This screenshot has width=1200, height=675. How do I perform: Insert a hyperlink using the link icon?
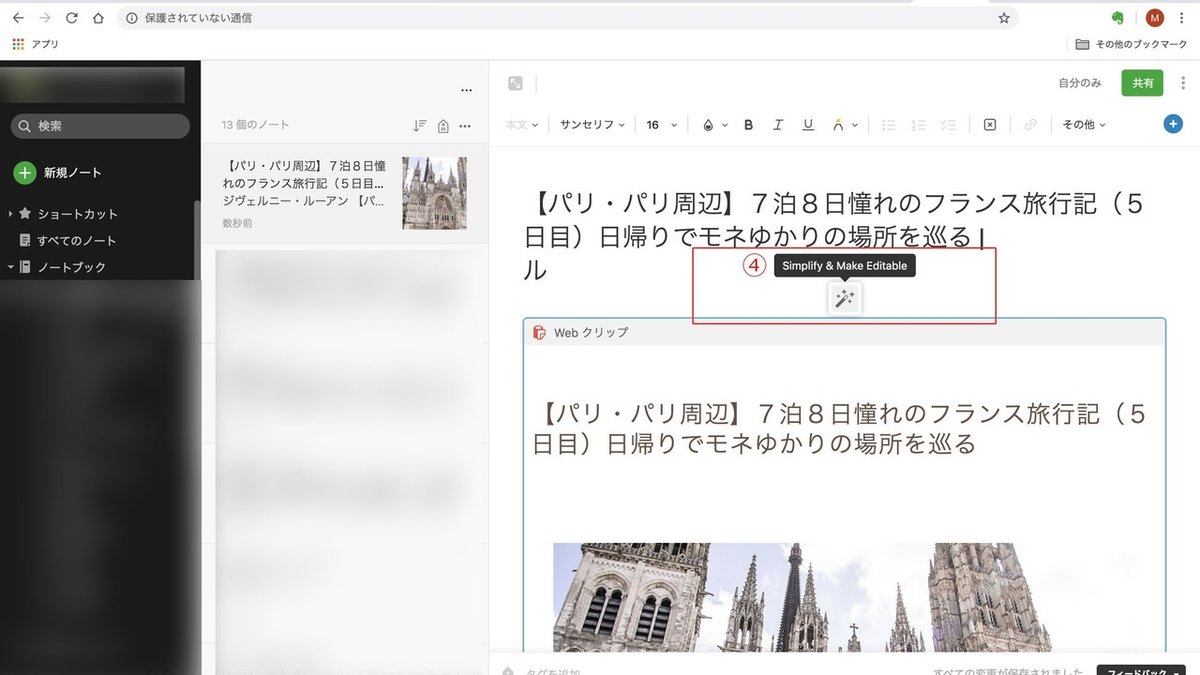tap(1031, 124)
